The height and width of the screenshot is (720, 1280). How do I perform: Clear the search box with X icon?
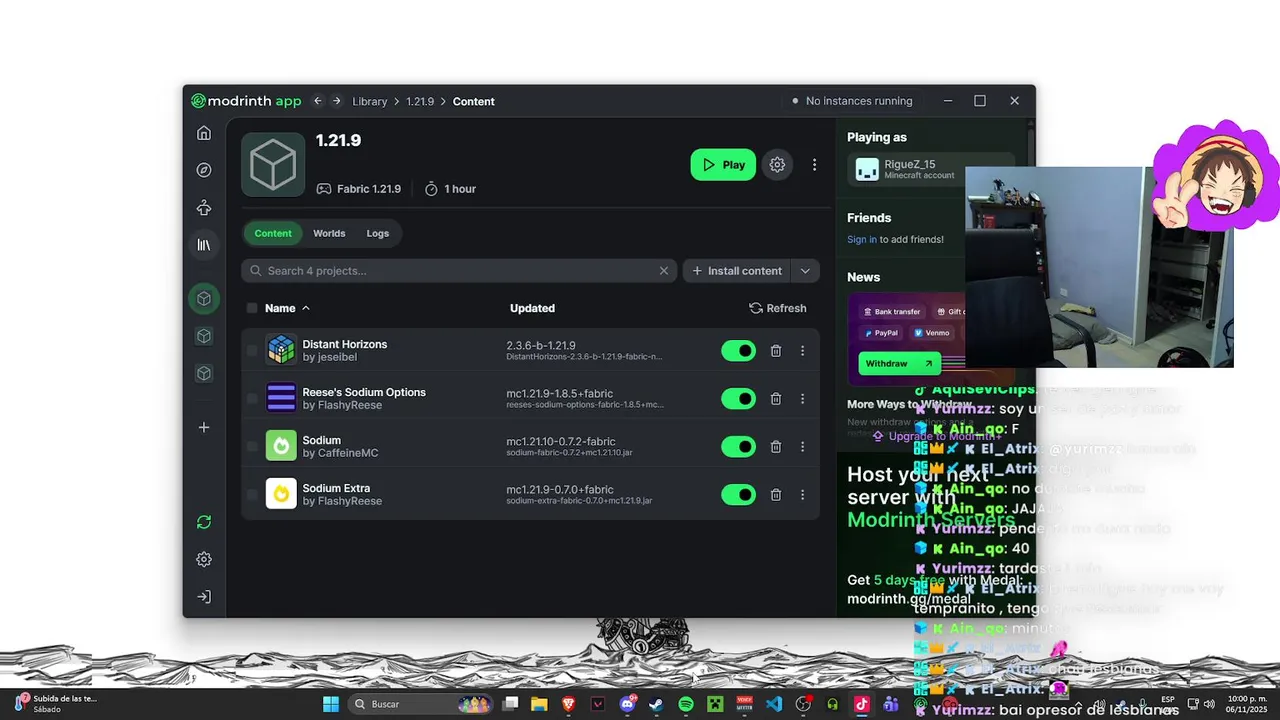coord(664,271)
